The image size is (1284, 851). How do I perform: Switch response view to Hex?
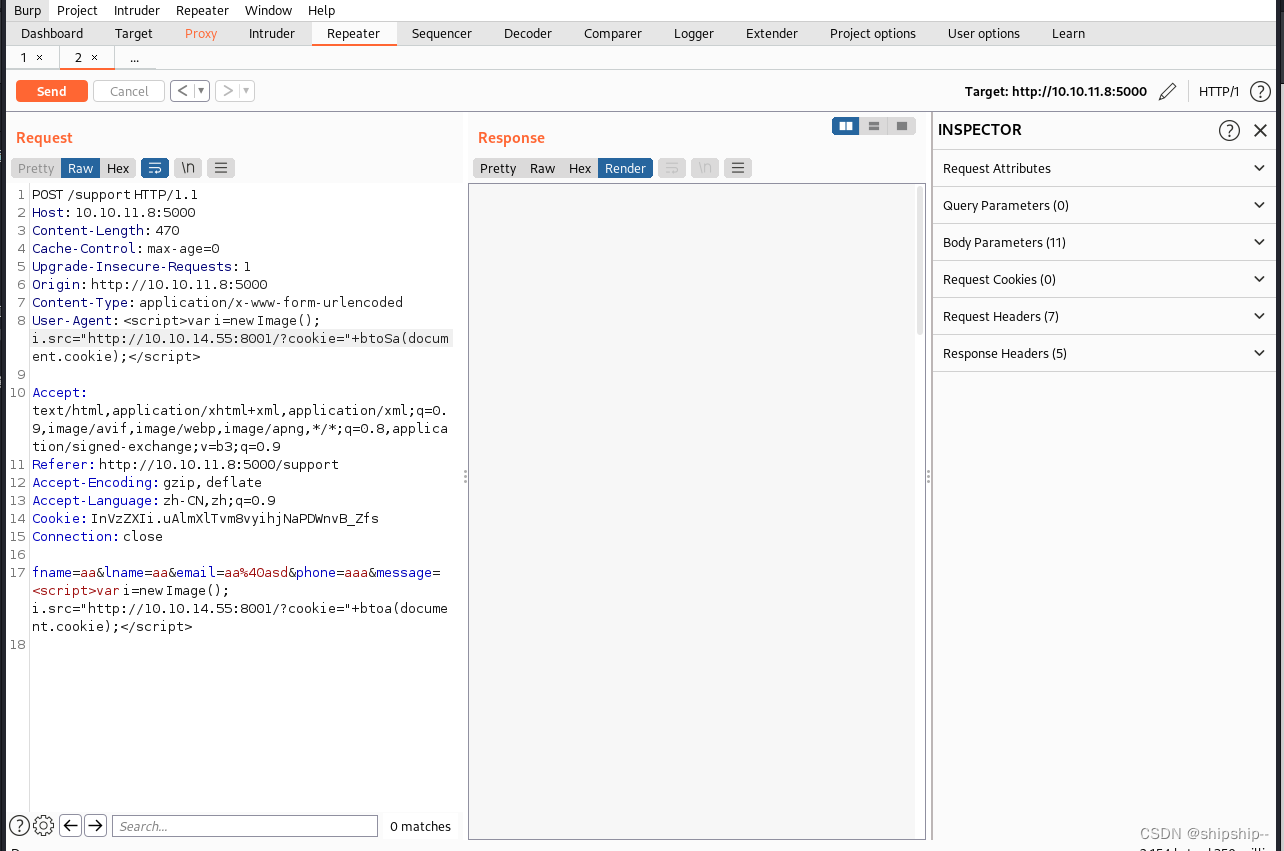(580, 168)
